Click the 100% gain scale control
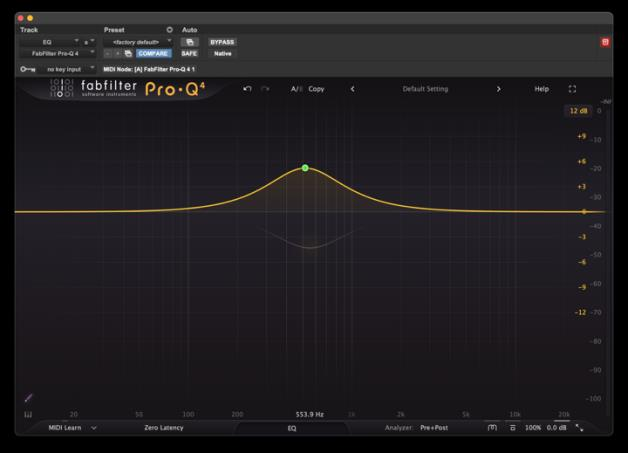The width and height of the screenshot is (628, 453). click(x=533, y=428)
